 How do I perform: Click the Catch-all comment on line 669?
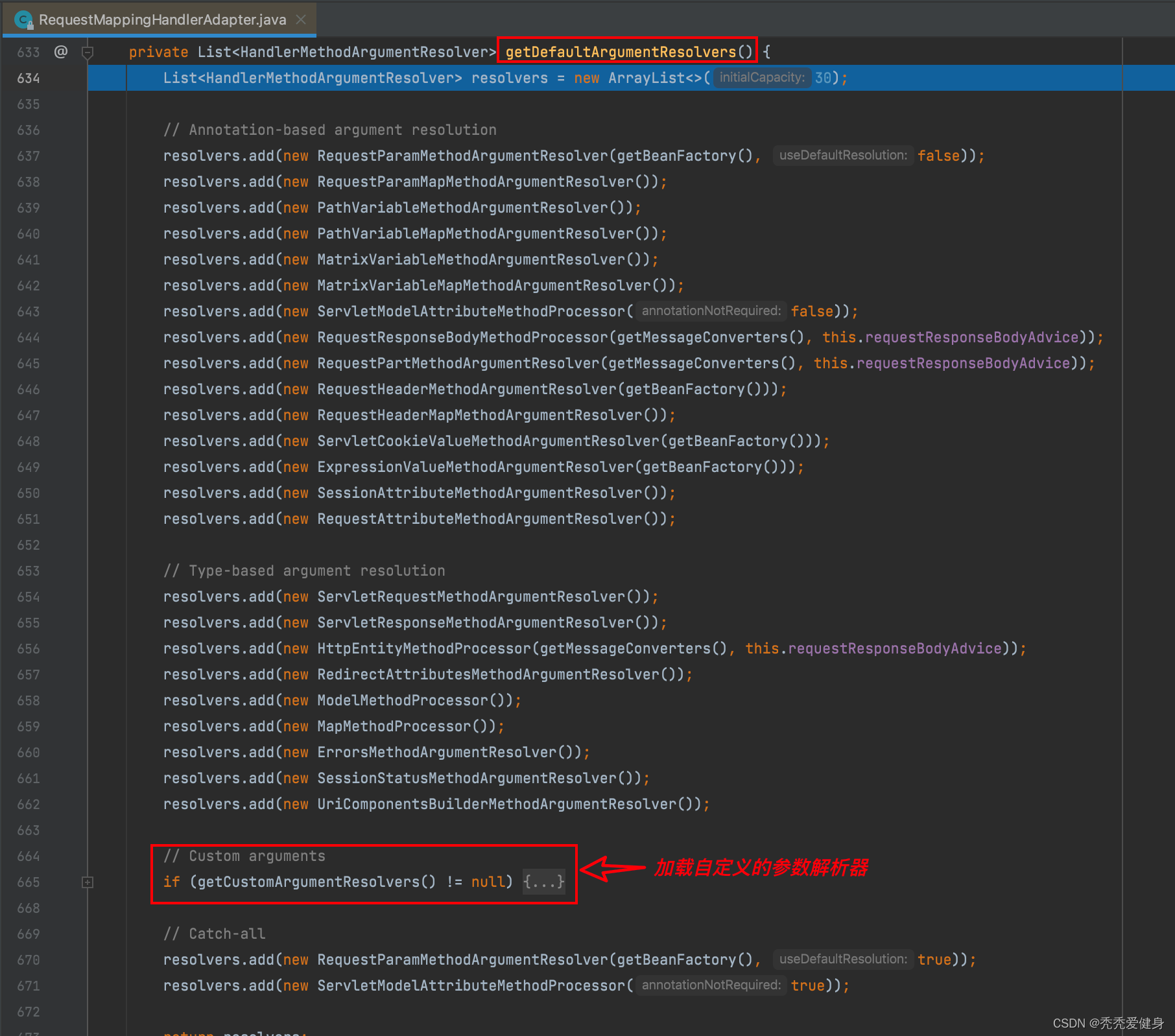[214, 934]
